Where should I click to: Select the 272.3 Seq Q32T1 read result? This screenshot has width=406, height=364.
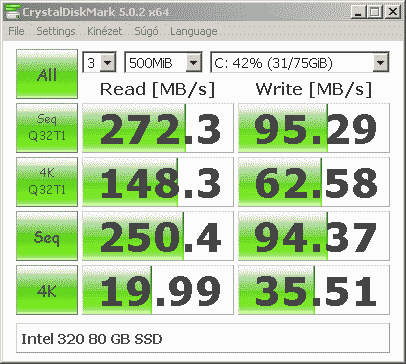click(x=158, y=128)
